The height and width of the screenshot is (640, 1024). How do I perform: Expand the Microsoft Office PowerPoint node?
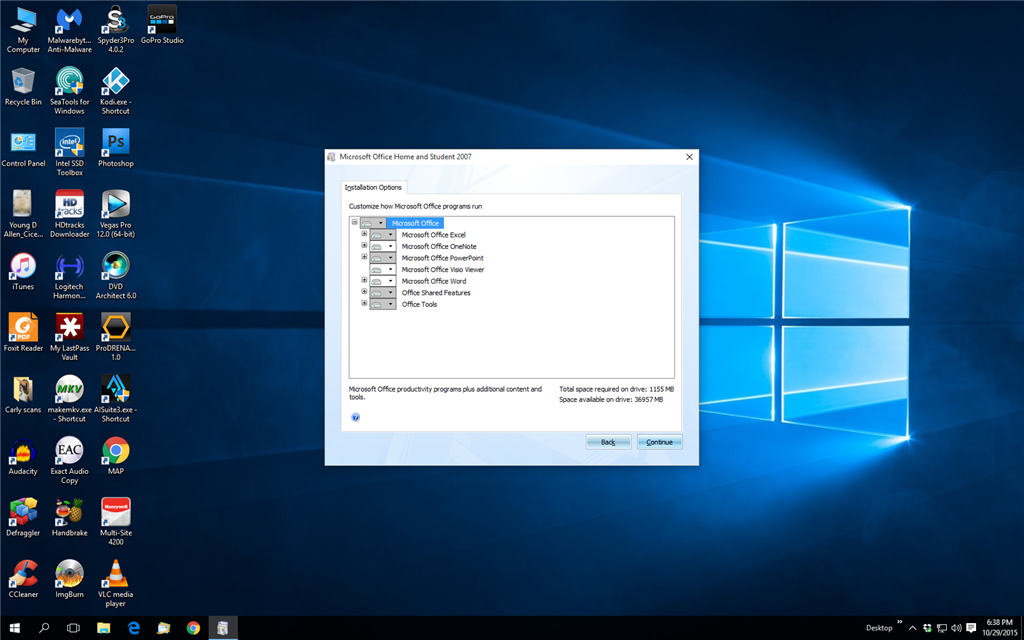point(364,257)
